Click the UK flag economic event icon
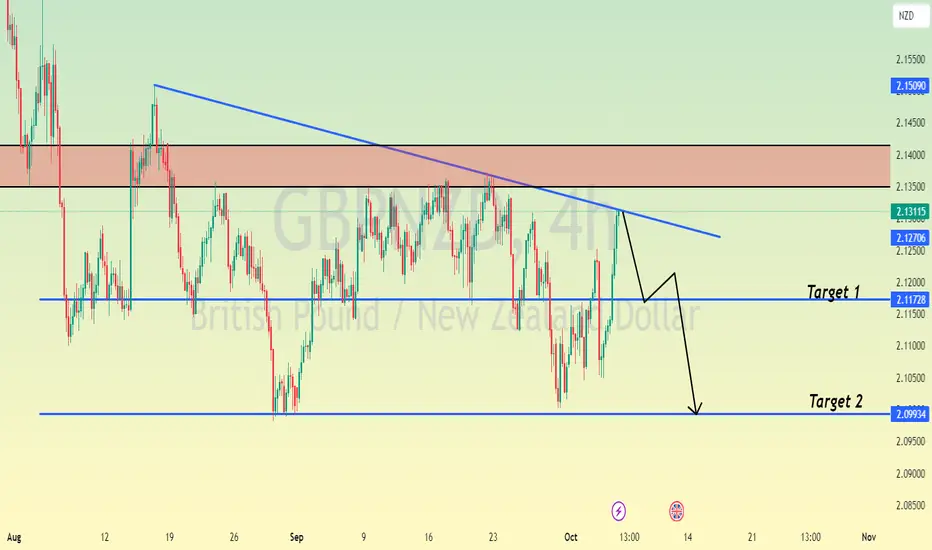 tap(676, 511)
